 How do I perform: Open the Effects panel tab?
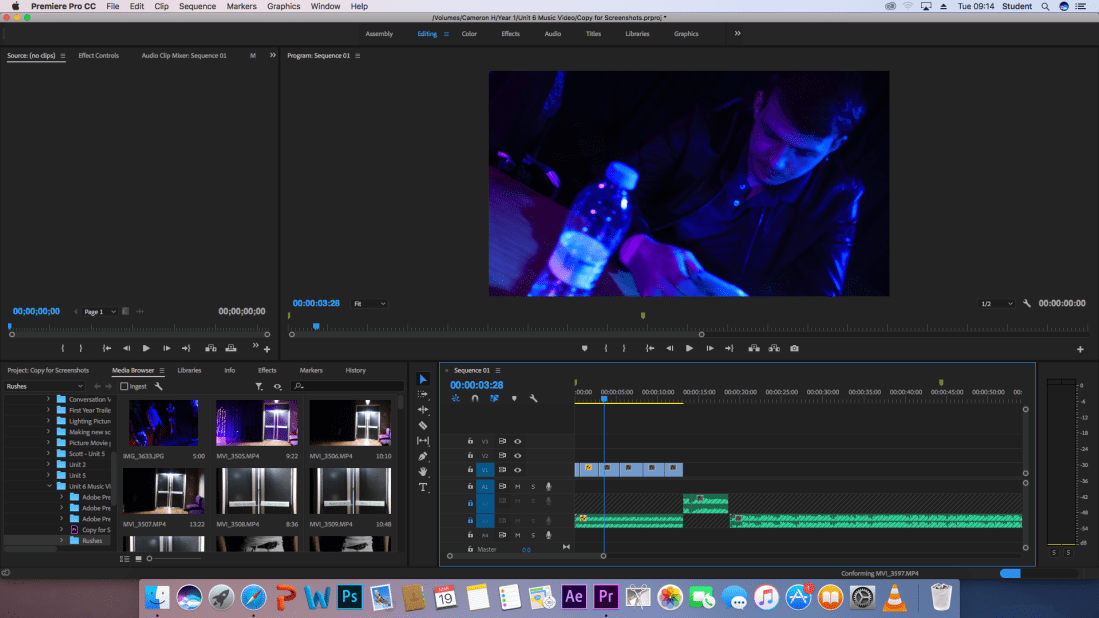[x=267, y=370]
